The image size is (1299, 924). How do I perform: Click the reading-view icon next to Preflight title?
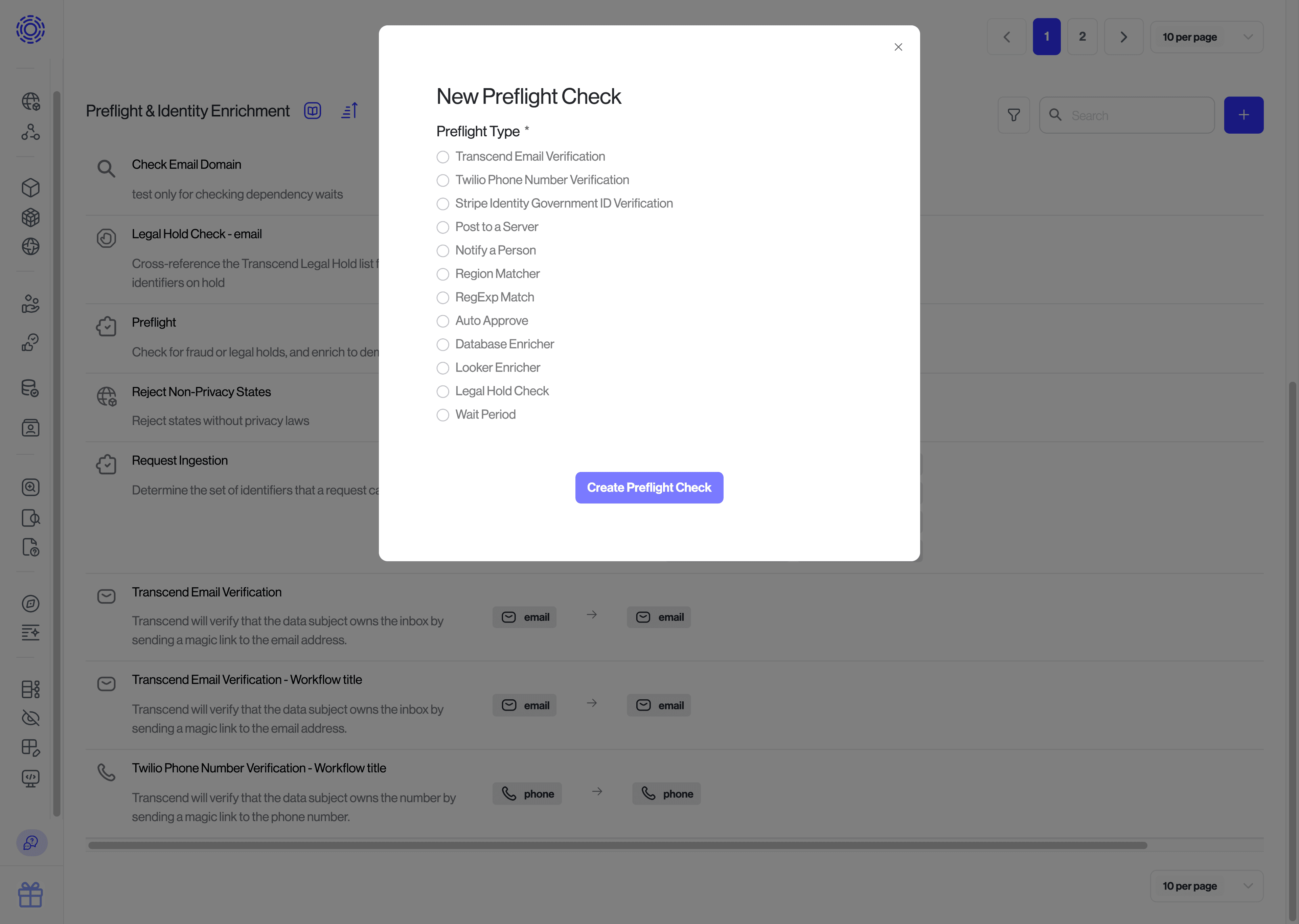pos(312,110)
